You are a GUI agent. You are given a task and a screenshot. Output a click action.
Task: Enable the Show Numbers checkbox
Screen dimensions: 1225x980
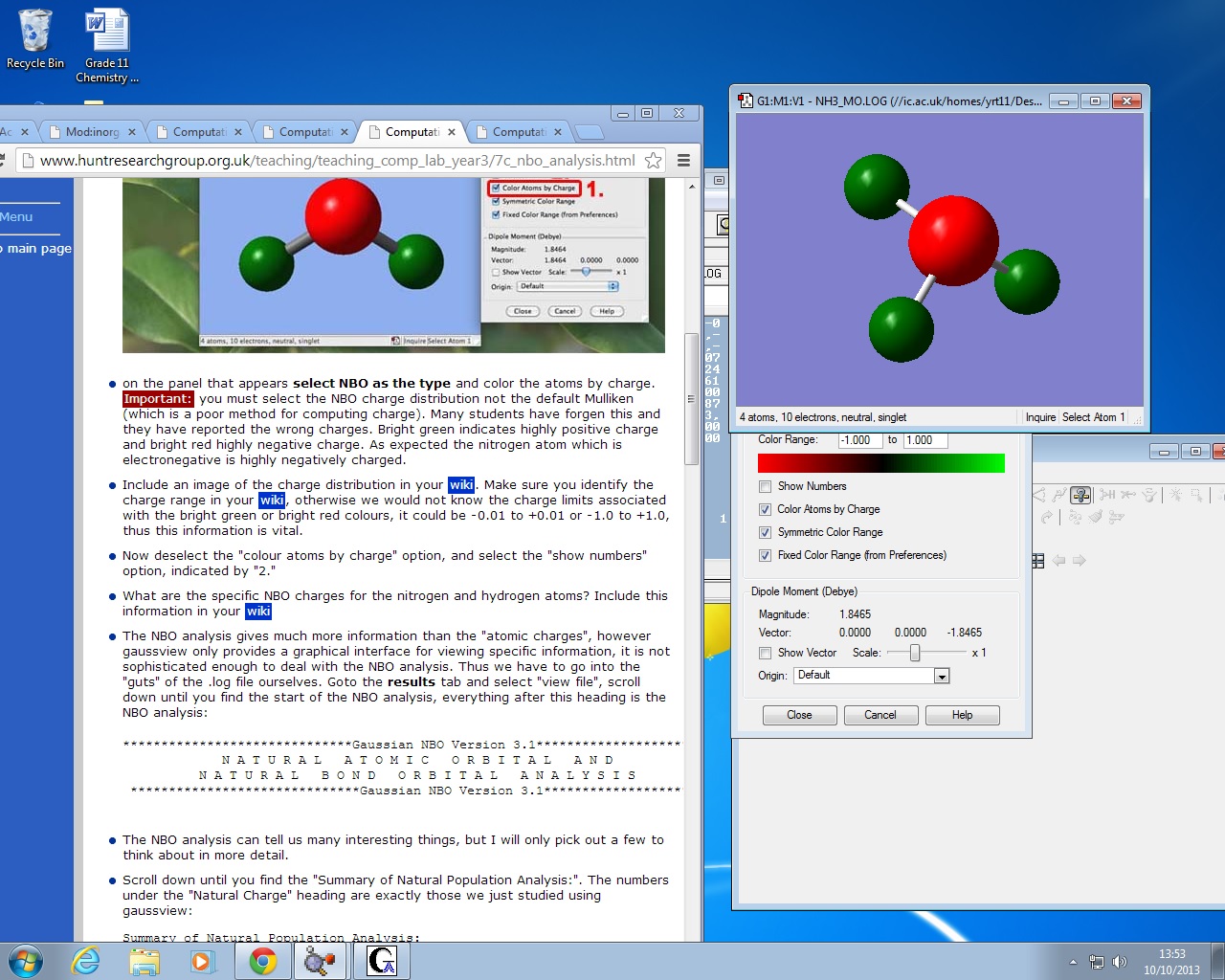point(765,486)
